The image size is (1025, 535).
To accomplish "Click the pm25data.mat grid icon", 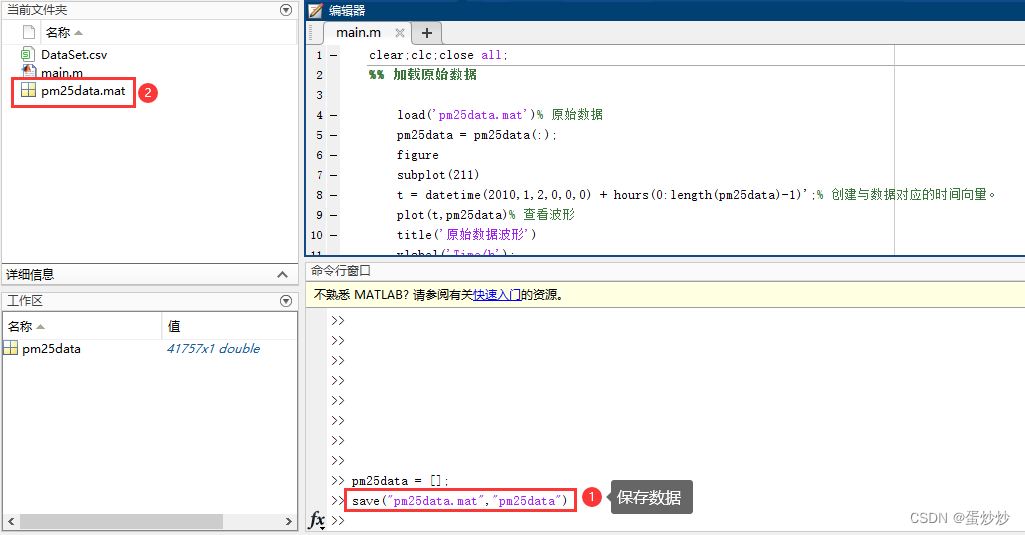I will (28, 90).
